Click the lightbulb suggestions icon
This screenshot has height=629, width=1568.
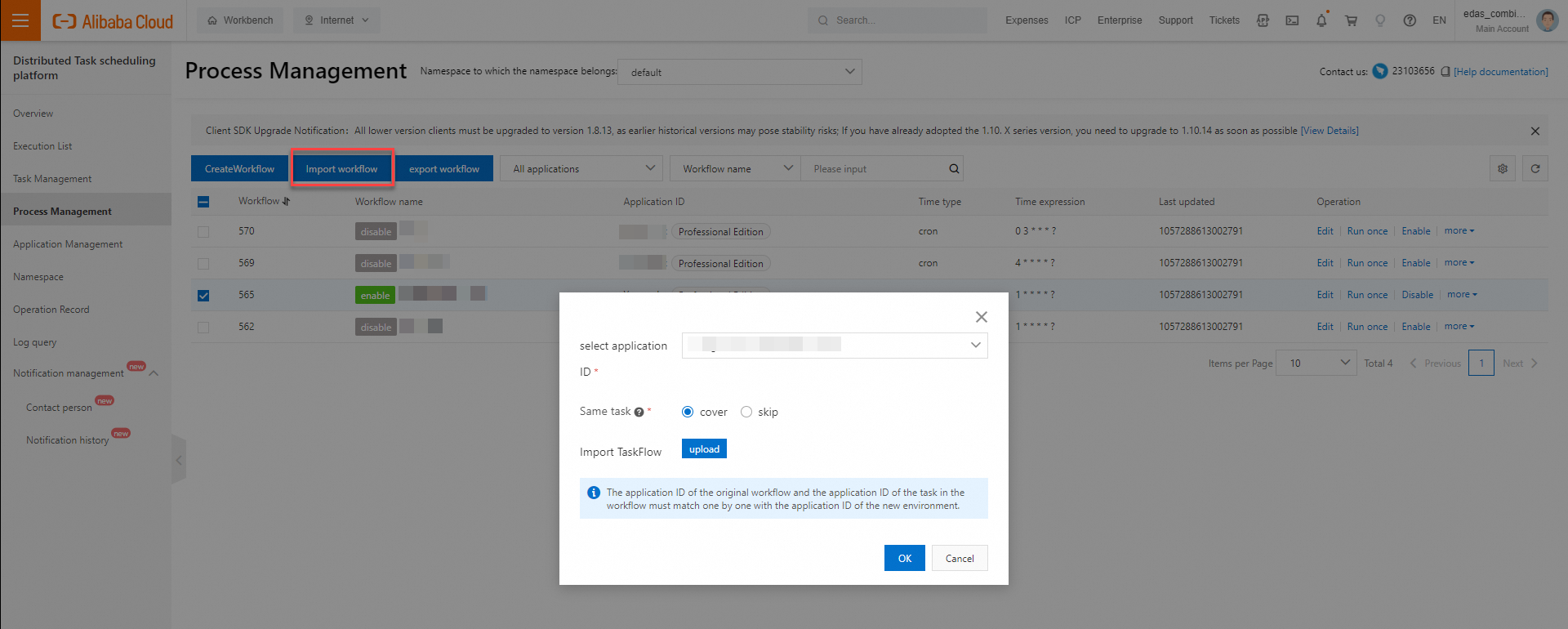1380,20
